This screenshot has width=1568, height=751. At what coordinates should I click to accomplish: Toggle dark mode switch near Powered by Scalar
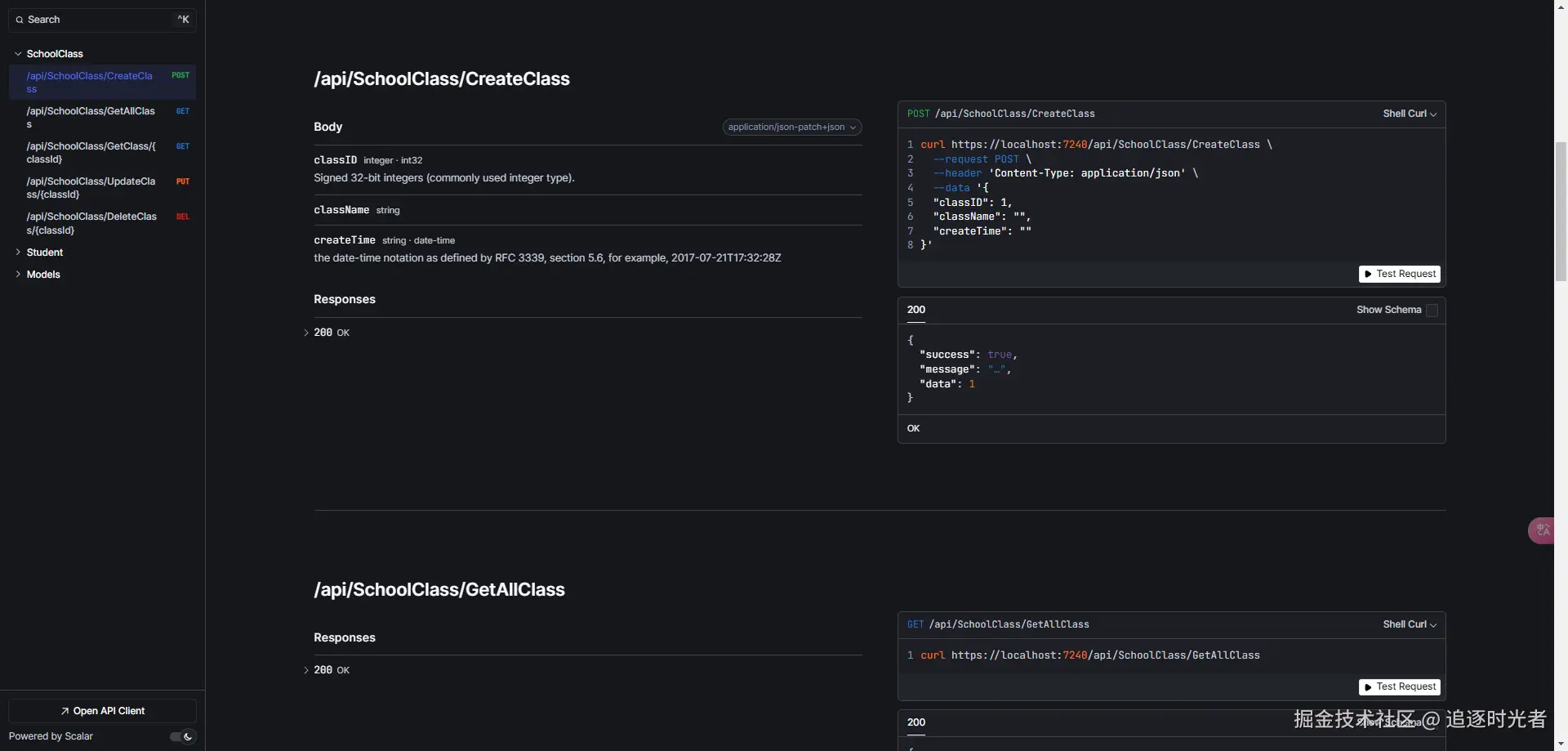[183, 736]
